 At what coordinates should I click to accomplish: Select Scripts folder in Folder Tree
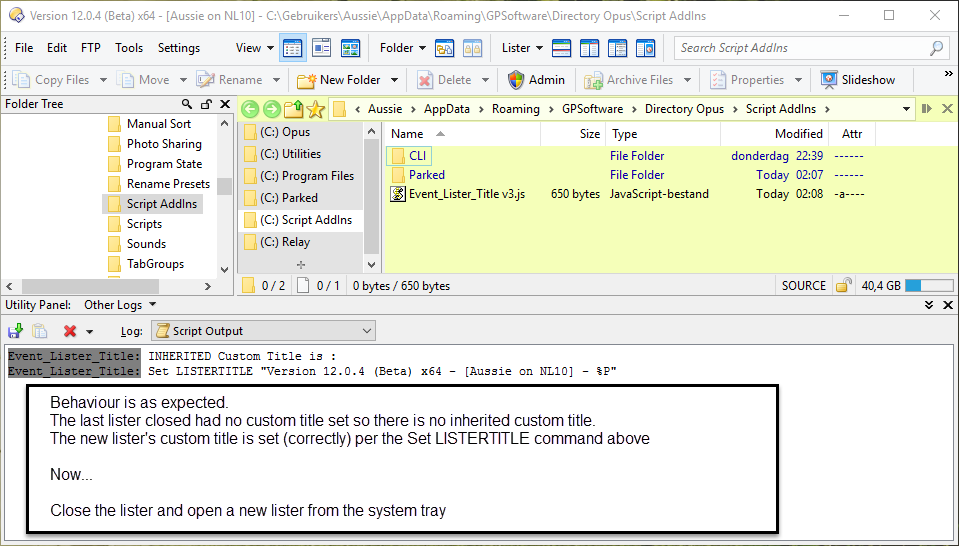coord(144,224)
